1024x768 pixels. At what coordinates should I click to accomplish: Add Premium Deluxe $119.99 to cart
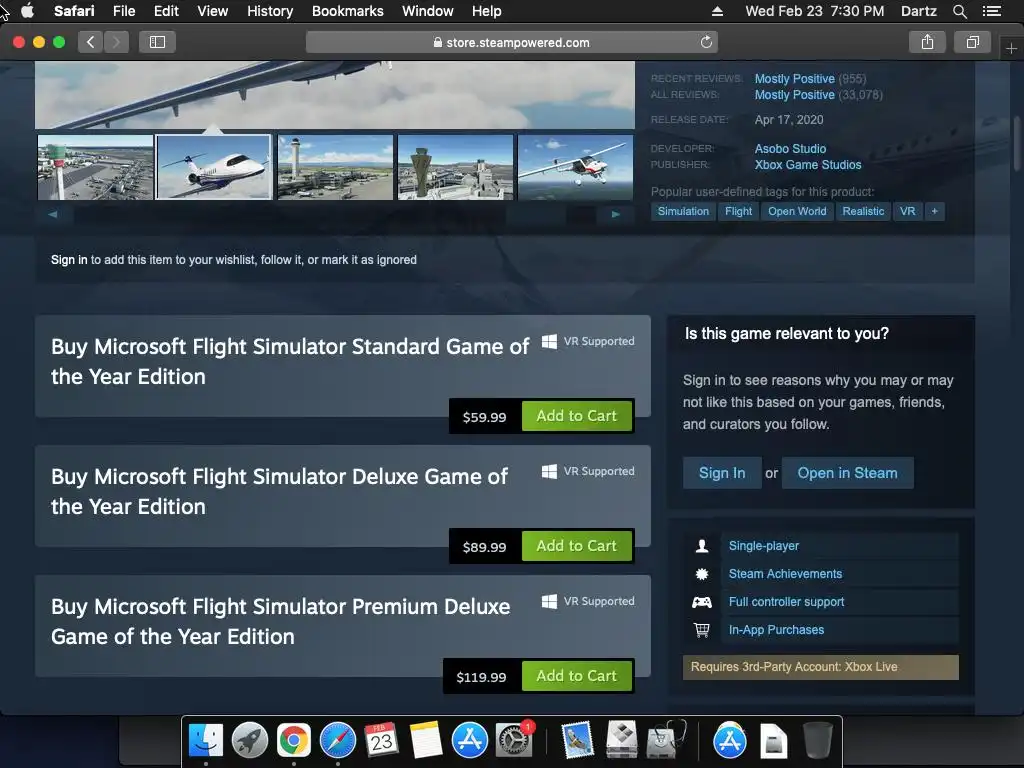click(x=577, y=676)
